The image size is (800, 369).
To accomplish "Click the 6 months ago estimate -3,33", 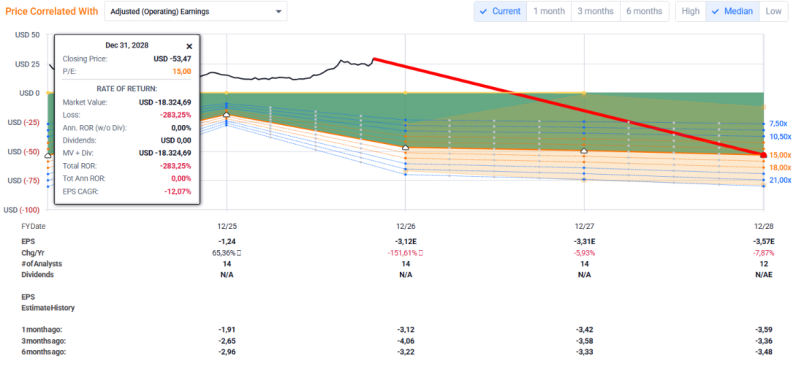I will click(585, 352).
